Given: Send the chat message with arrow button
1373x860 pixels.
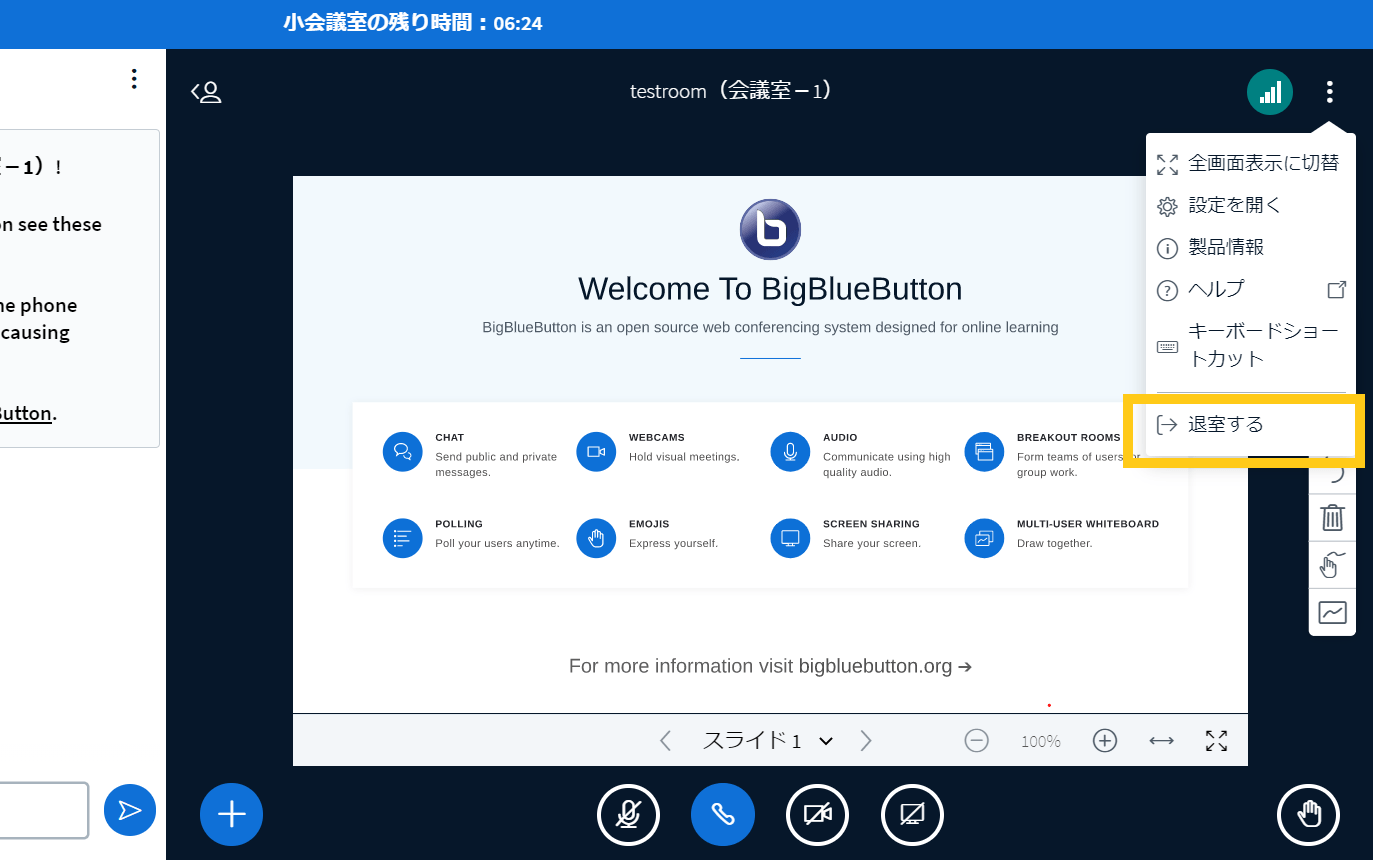Looking at the screenshot, I should point(130,810).
